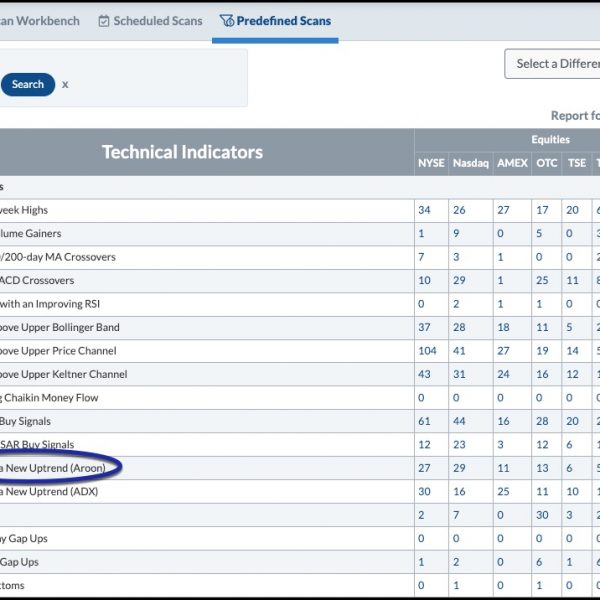Click Nasdaq count 31 for Upper Keltner Channel
This screenshot has height=600, width=600.
coord(459,374)
